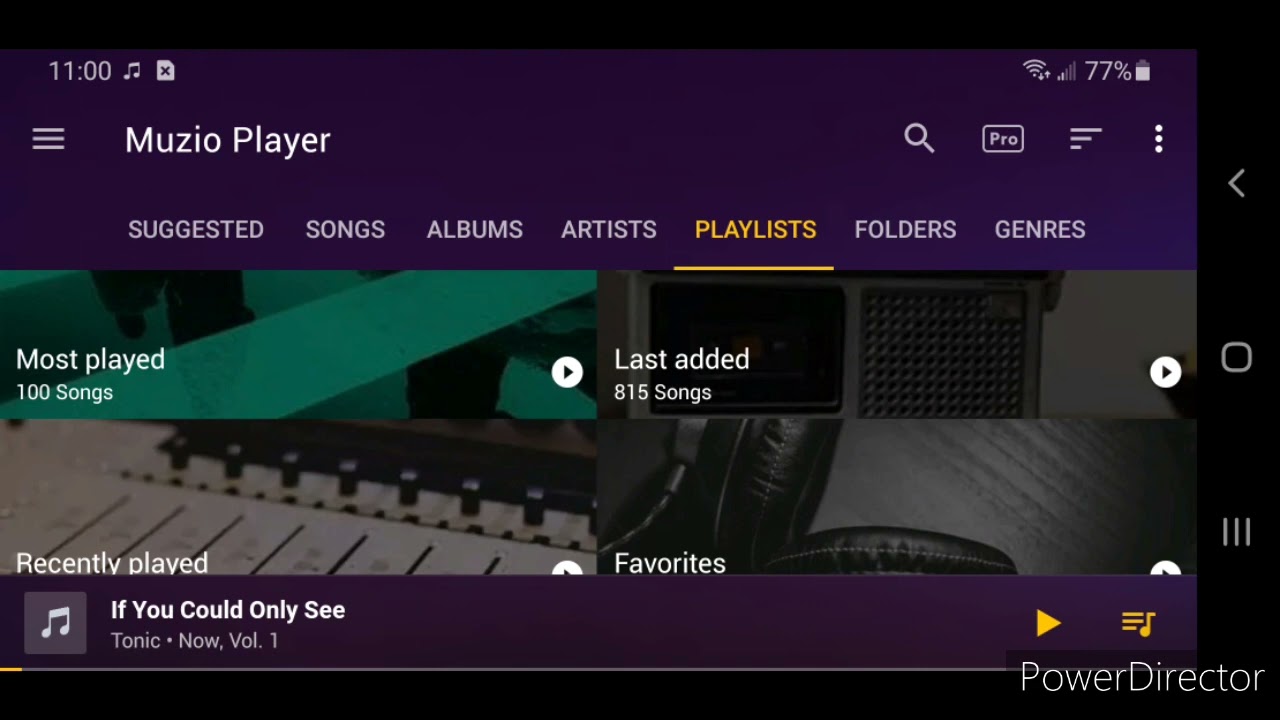Tap the Muzio Player title
Image resolution: width=1280 pixels, height=720 pixels.
(x=227, y=140)
